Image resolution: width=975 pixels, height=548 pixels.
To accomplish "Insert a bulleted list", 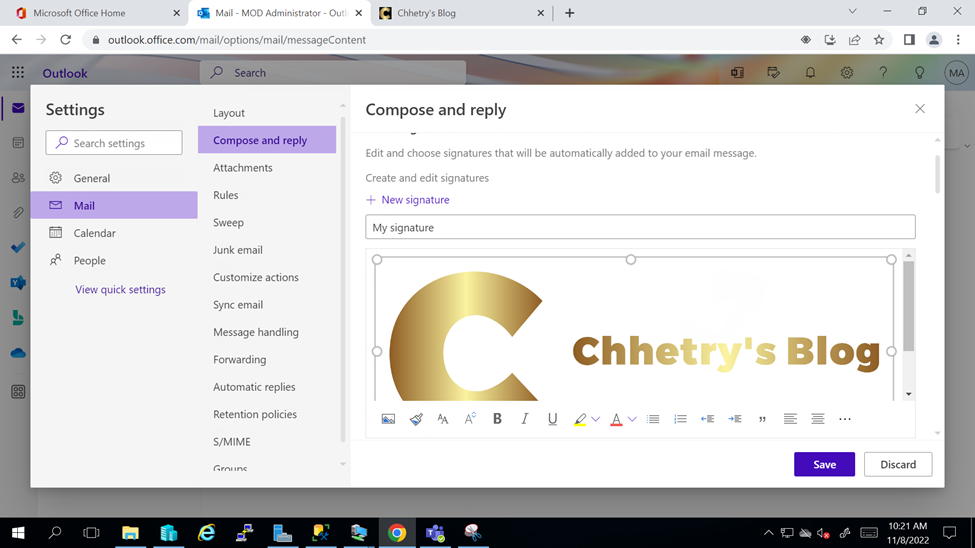I will click(x=653, y=419).
